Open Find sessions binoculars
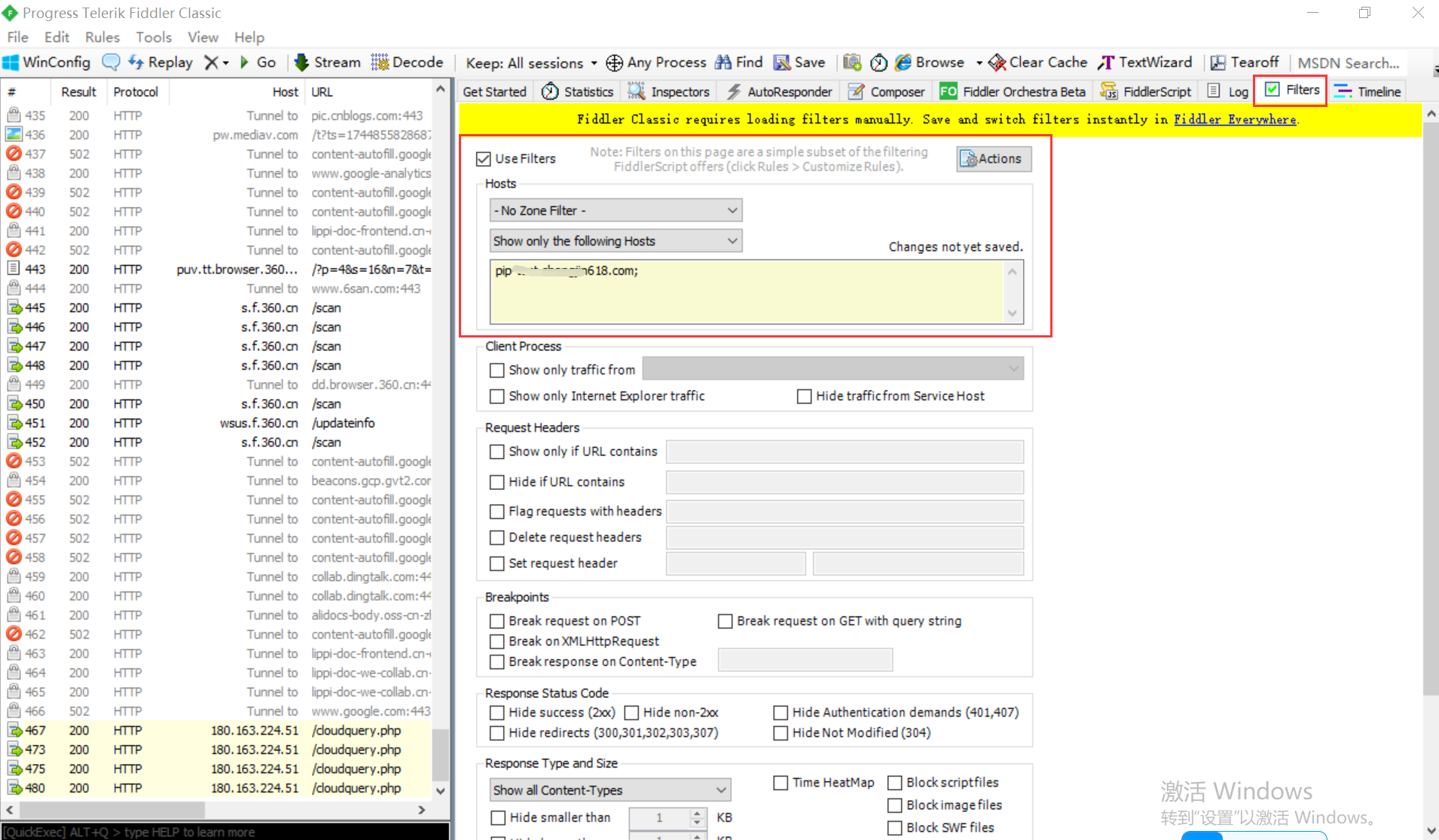Screen dimensions: 1439x840 pyautogui.click(x=739, y=63)
